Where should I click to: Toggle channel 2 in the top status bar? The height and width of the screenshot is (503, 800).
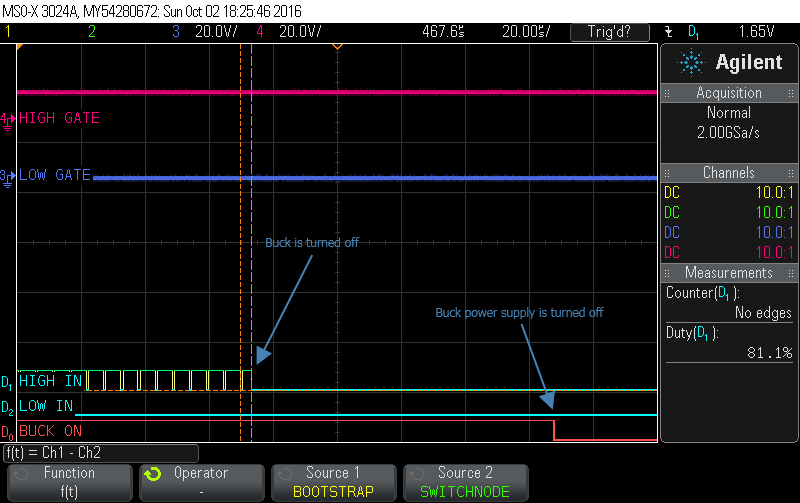pyautogui.click(x=92, y=32)
